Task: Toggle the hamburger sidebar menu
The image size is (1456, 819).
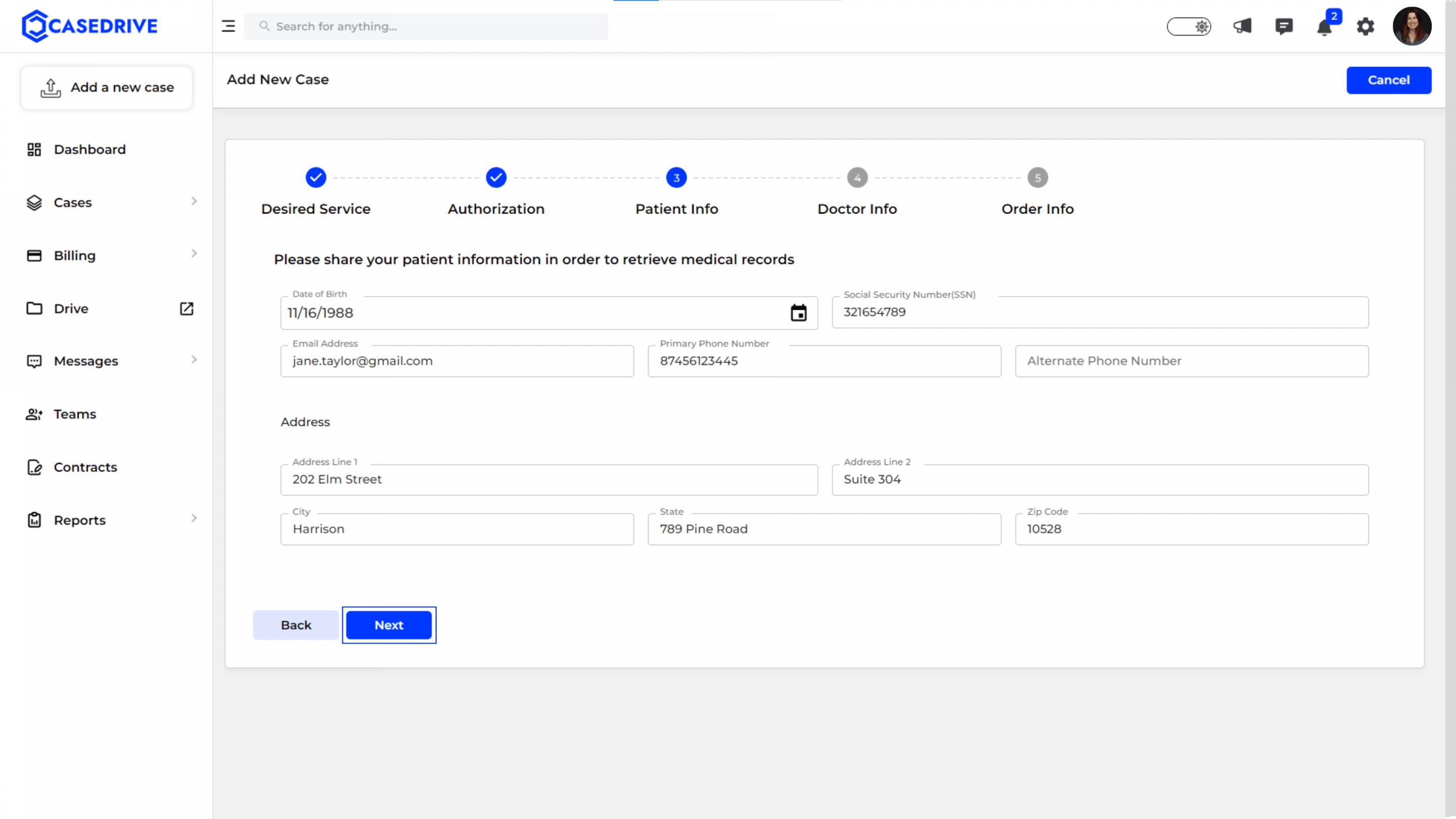Action: 229,26
